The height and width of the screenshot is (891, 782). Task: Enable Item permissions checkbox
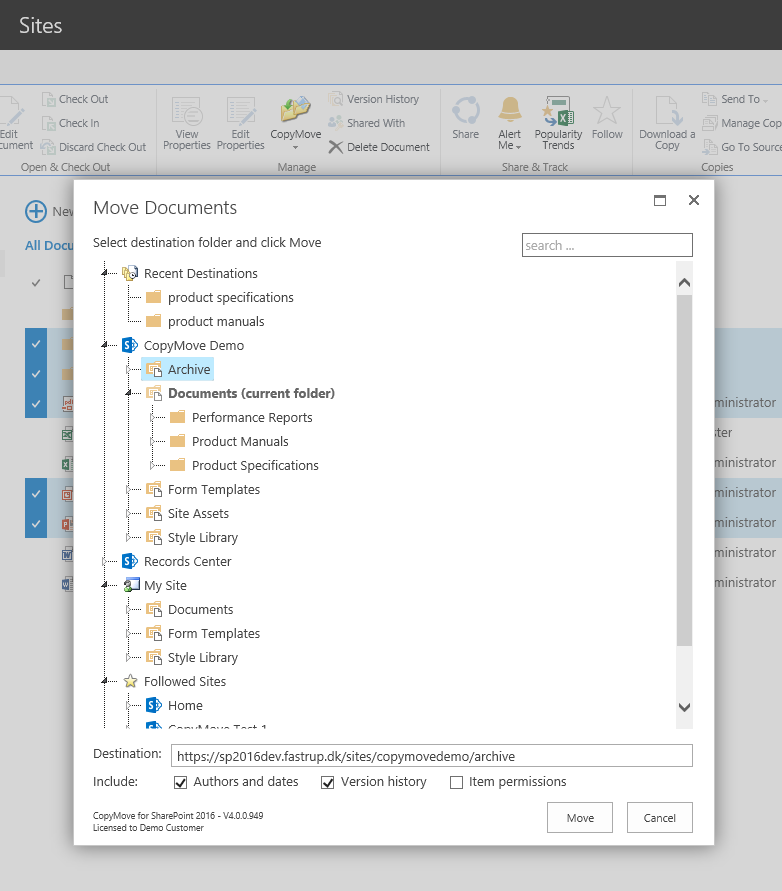click(456, 782)
